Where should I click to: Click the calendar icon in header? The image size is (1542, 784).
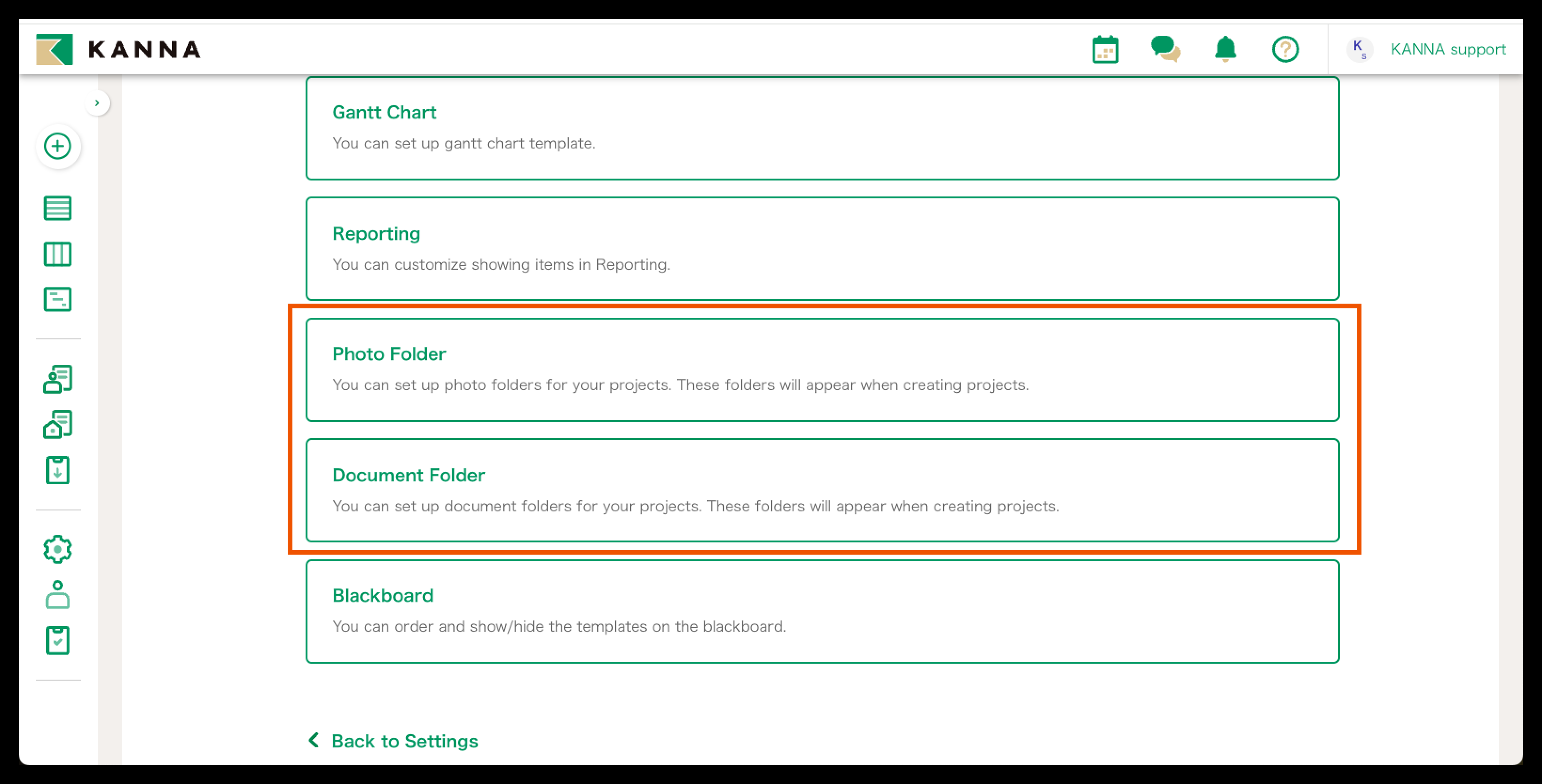pos(1105,49)
